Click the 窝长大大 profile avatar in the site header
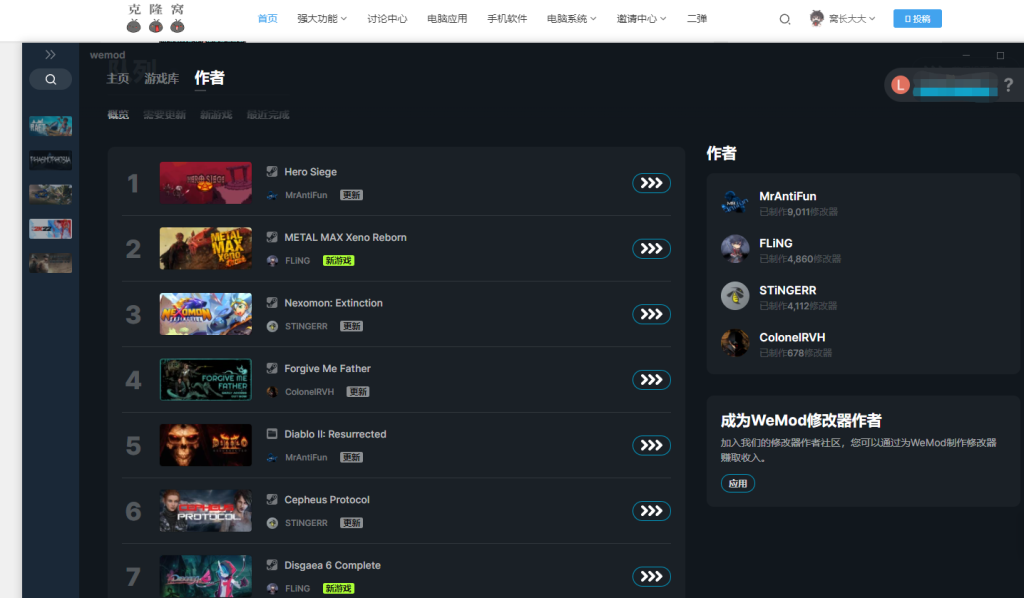Screen dimensions: 1024x598 click(x=816, y=18)
